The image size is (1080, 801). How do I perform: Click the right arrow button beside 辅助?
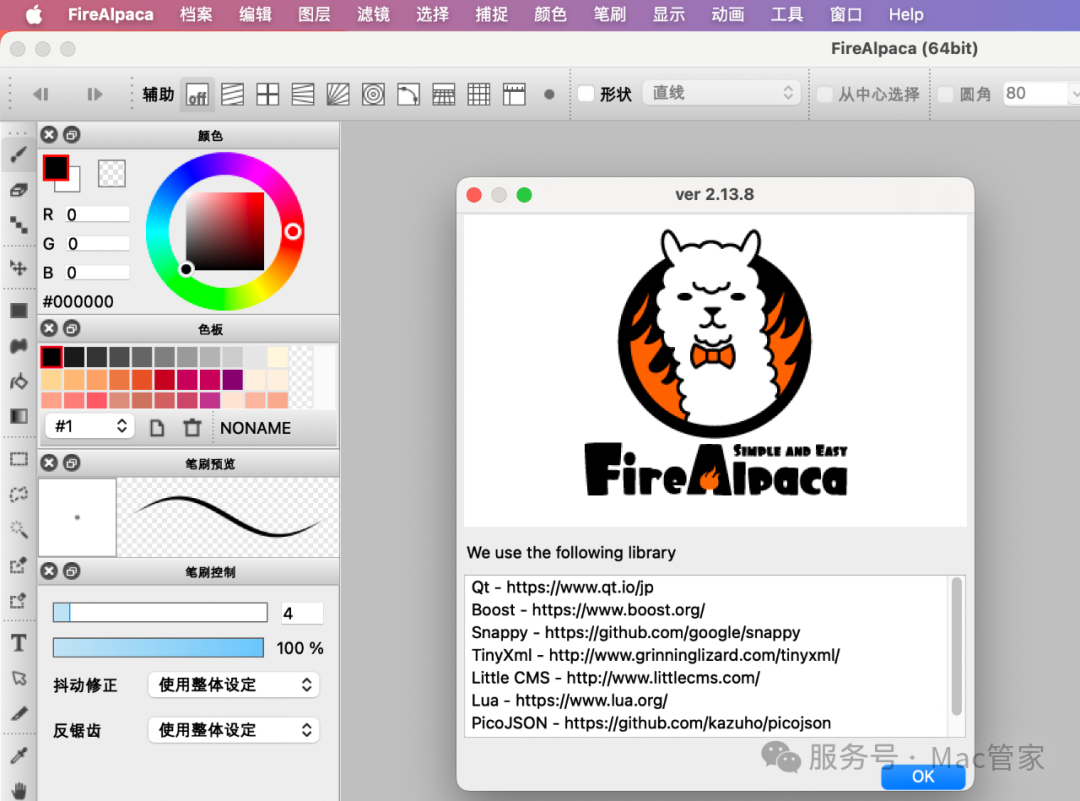click(94, 94)
